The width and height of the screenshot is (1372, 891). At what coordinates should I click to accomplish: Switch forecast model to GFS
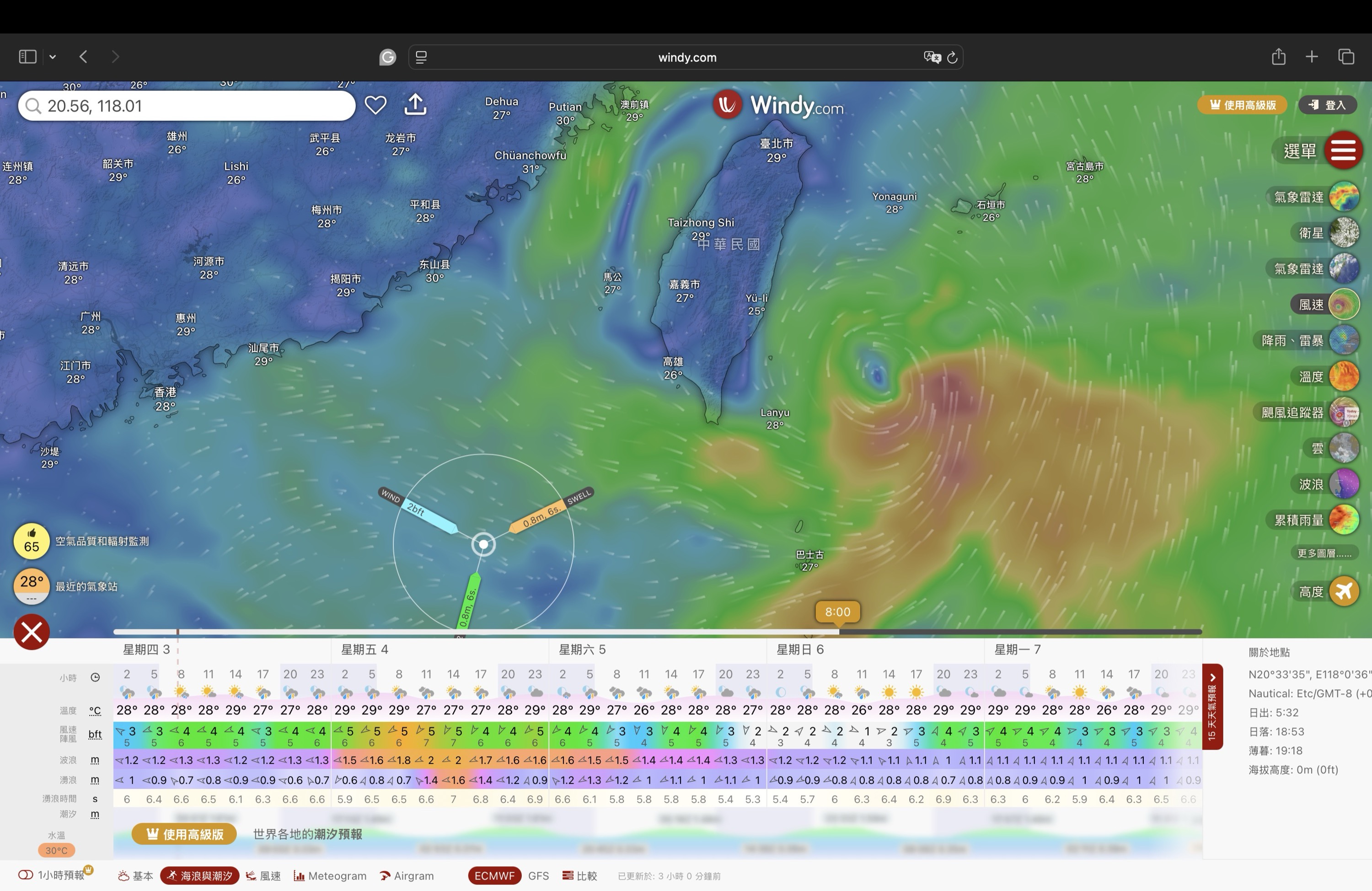tap(538, 875)
